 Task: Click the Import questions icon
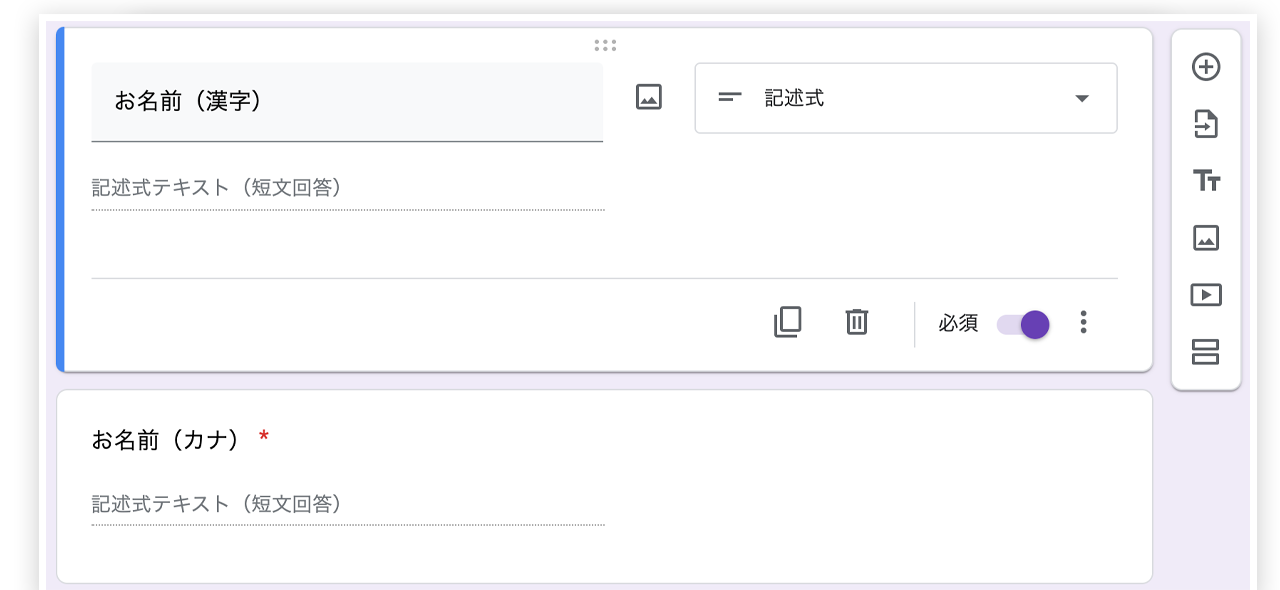point(1206,124)
